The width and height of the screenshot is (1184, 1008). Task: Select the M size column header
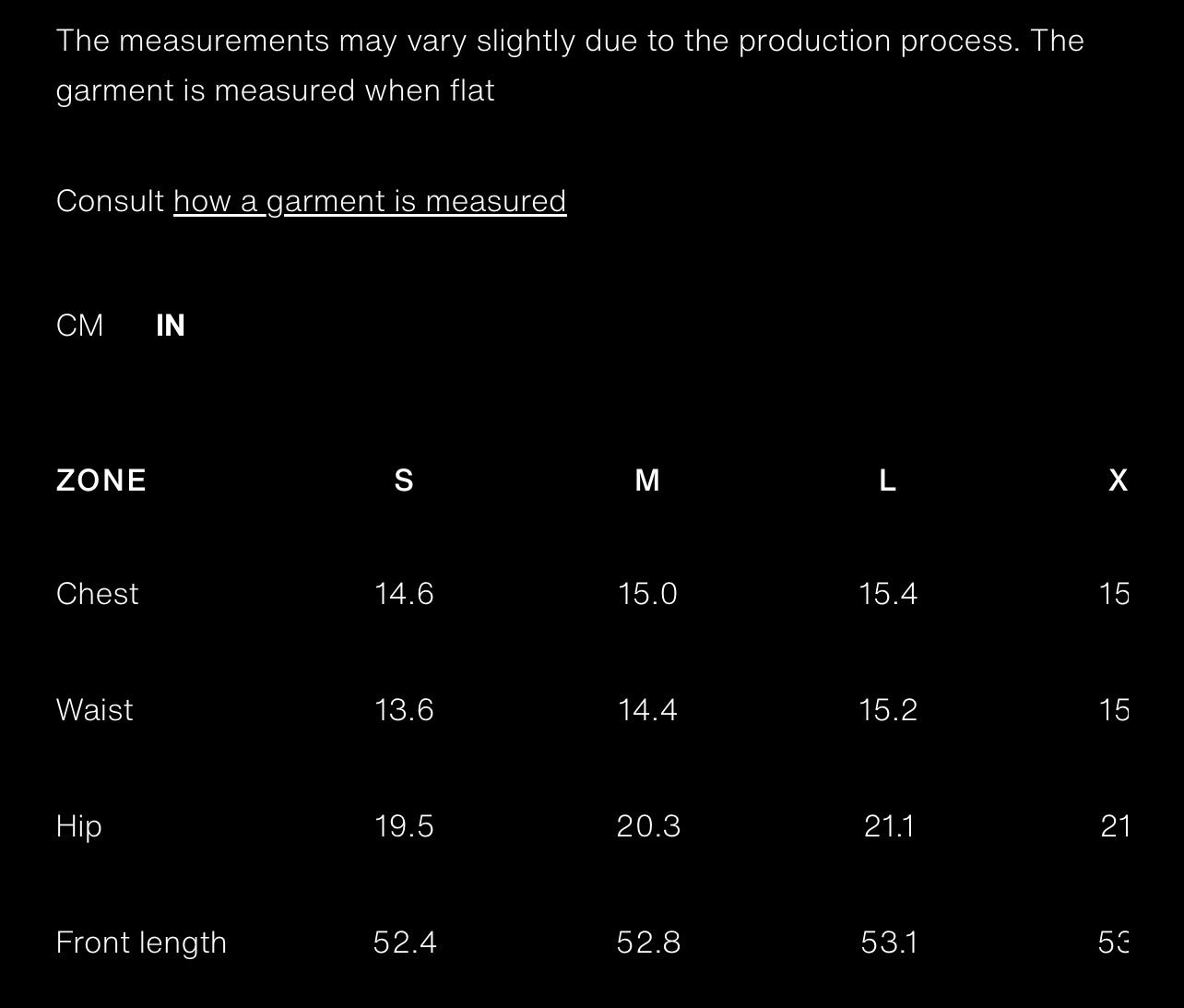point(647,480)
